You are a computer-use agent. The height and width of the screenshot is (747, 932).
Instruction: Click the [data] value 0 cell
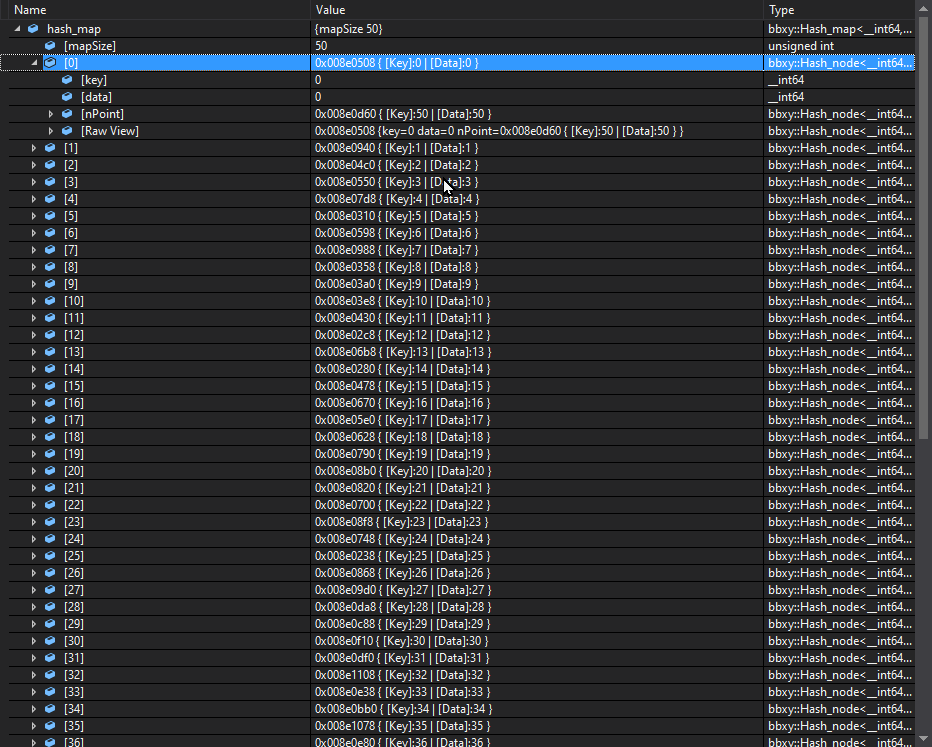click(318, 96)
